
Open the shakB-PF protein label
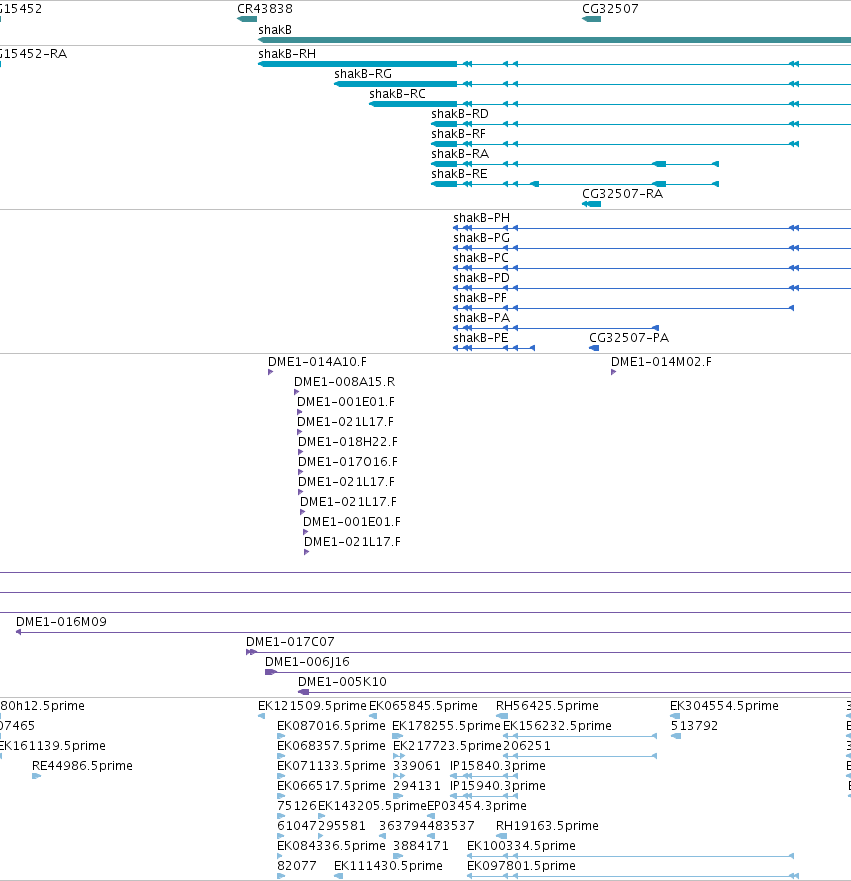(x=480, y=298)
